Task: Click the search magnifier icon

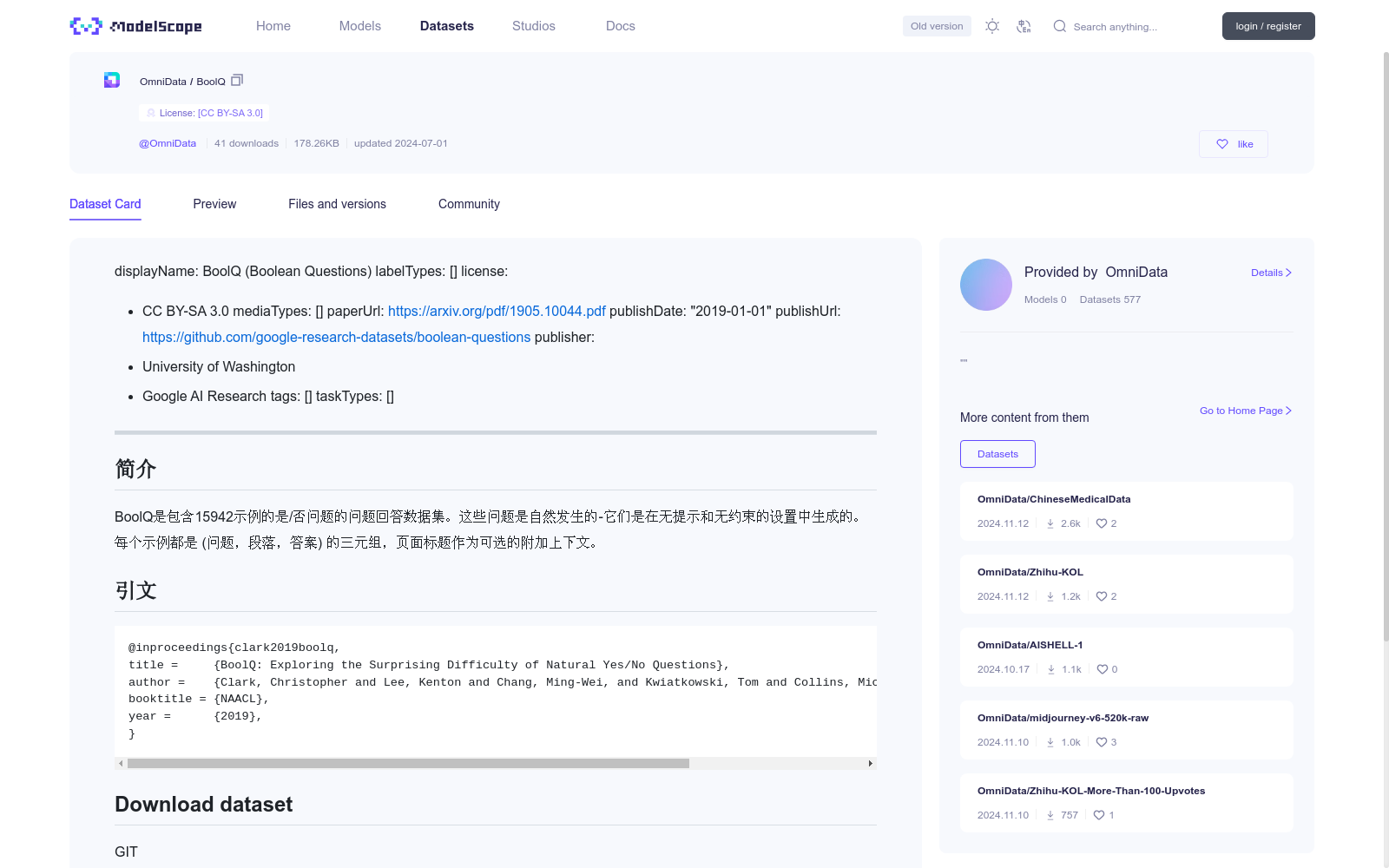Action: point(1060,26)
